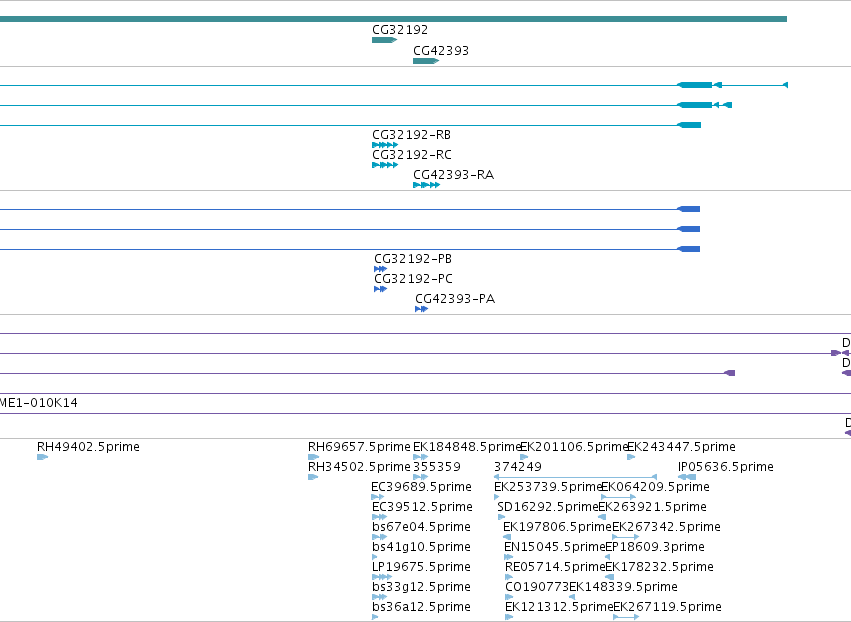Click the CG42393-RA transcript exon arrows
851x622 pixels.
coord(426,185)
